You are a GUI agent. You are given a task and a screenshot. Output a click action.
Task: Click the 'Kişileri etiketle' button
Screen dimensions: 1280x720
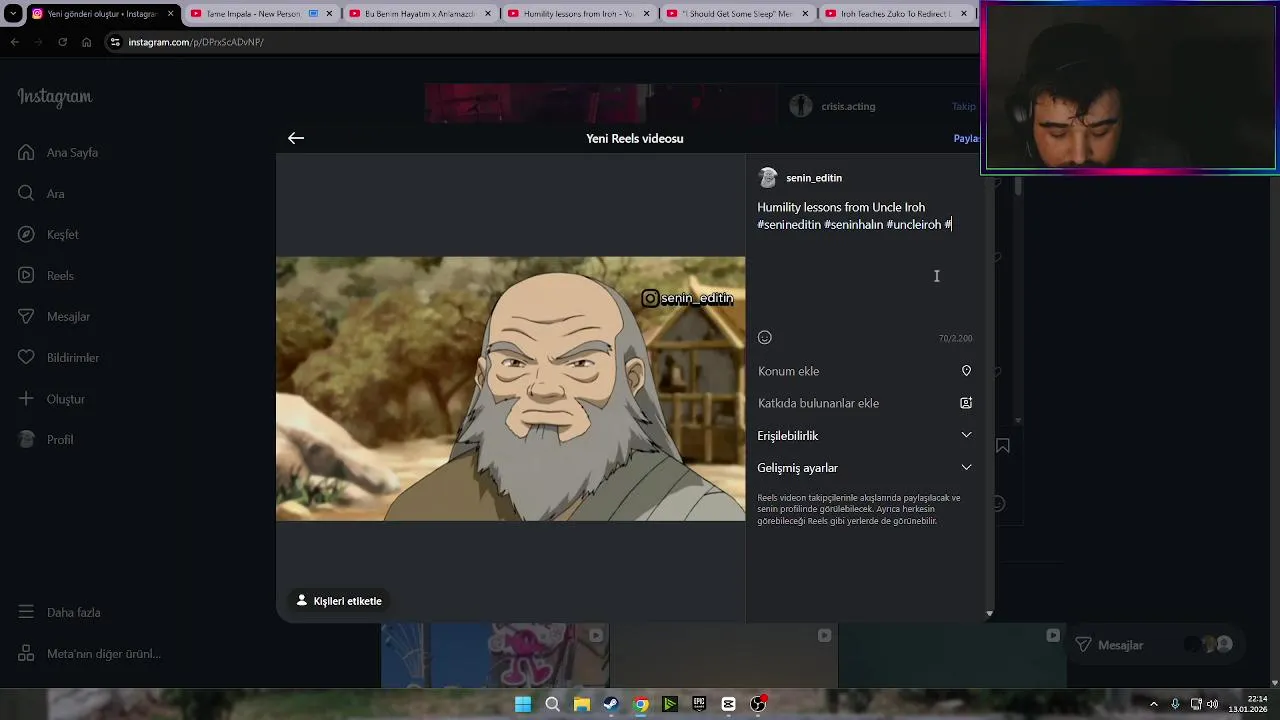coord(339,601)
